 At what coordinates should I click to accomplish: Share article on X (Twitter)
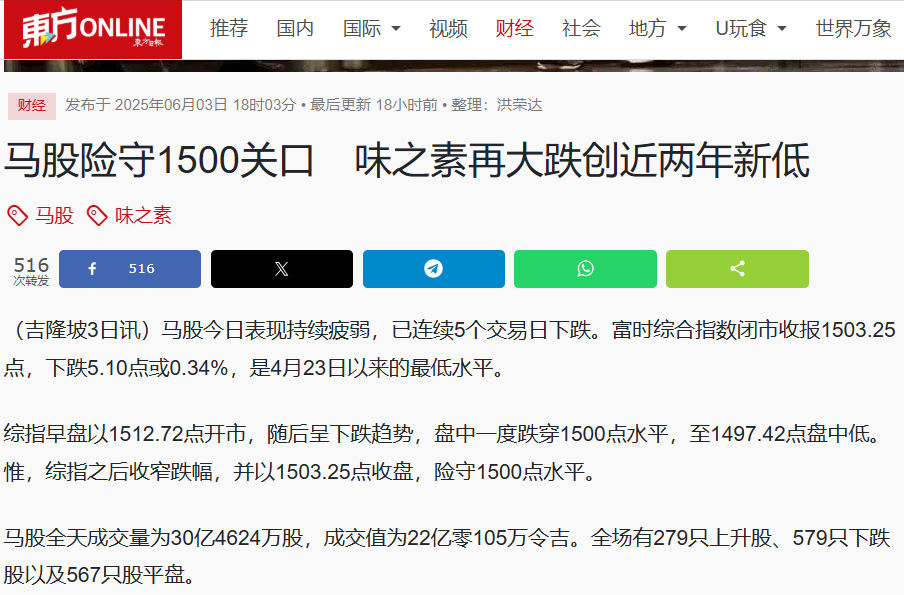point(282,269)
